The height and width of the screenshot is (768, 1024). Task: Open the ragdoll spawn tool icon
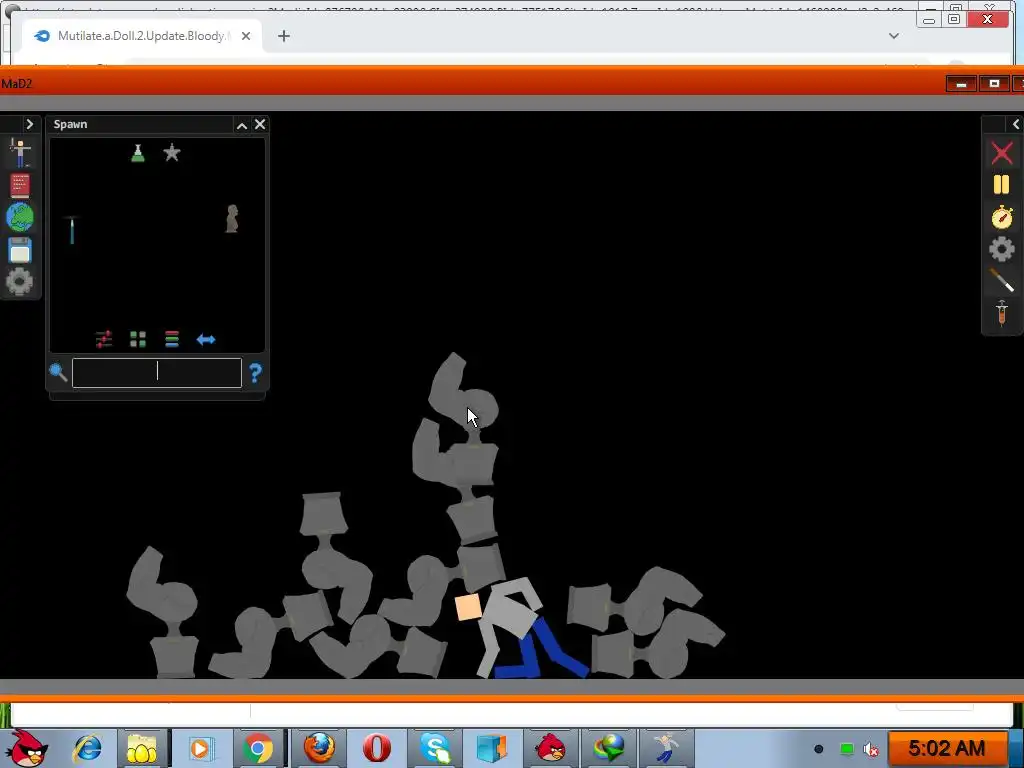(x=20, y=153)
